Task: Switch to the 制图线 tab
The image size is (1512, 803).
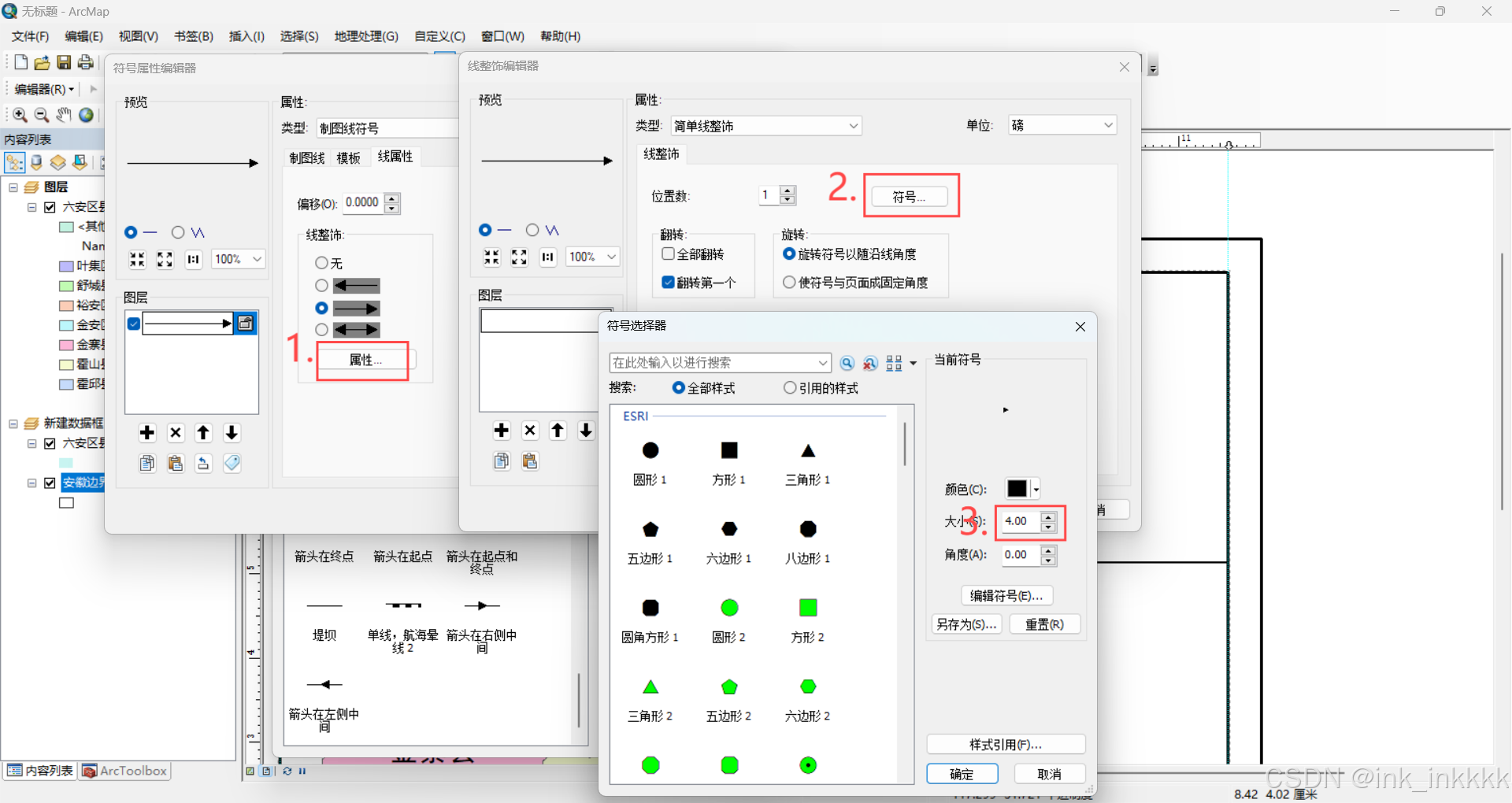Action: click(306, 158)
